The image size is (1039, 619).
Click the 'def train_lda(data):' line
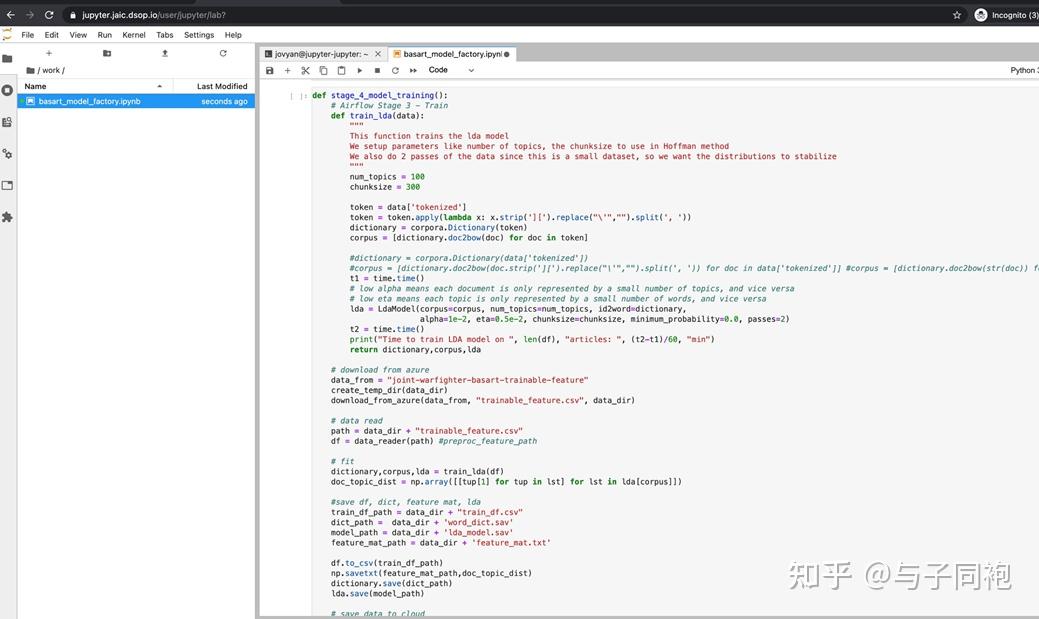tap(378, 116)
